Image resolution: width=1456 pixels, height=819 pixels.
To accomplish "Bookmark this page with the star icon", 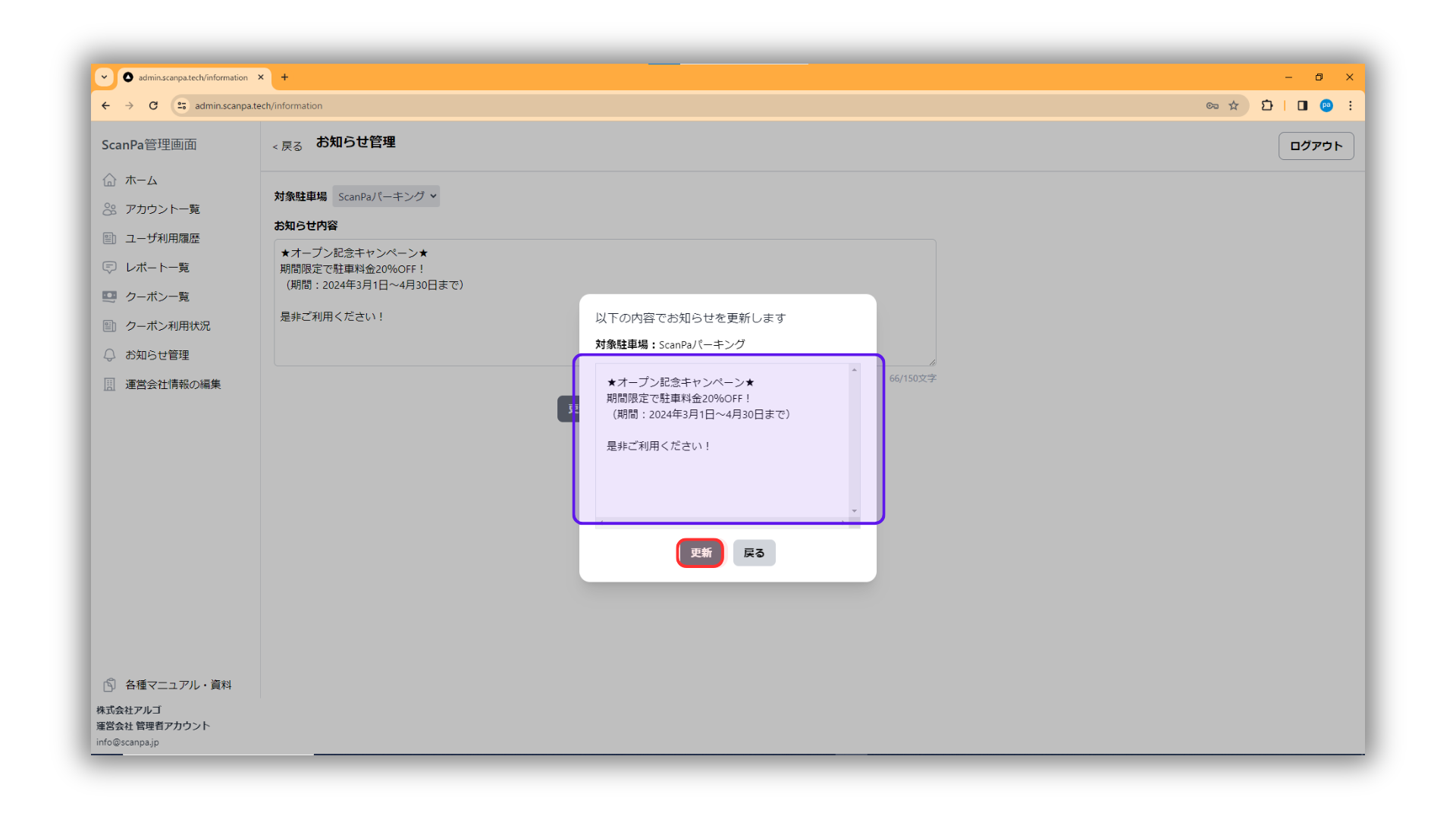I will 1234,105.
